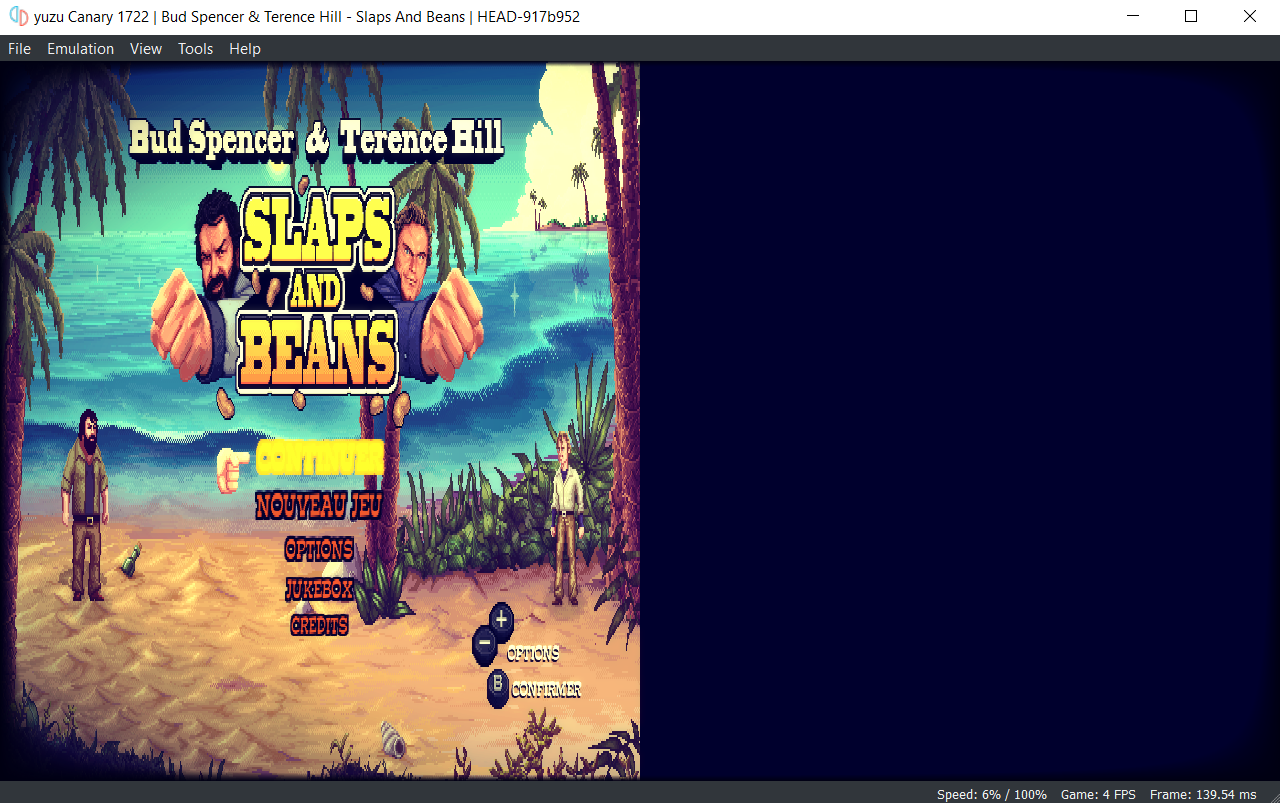Click the Speed 6% status entry
This screenshot has width=1280, height=803.
click(x=992, y=794)
